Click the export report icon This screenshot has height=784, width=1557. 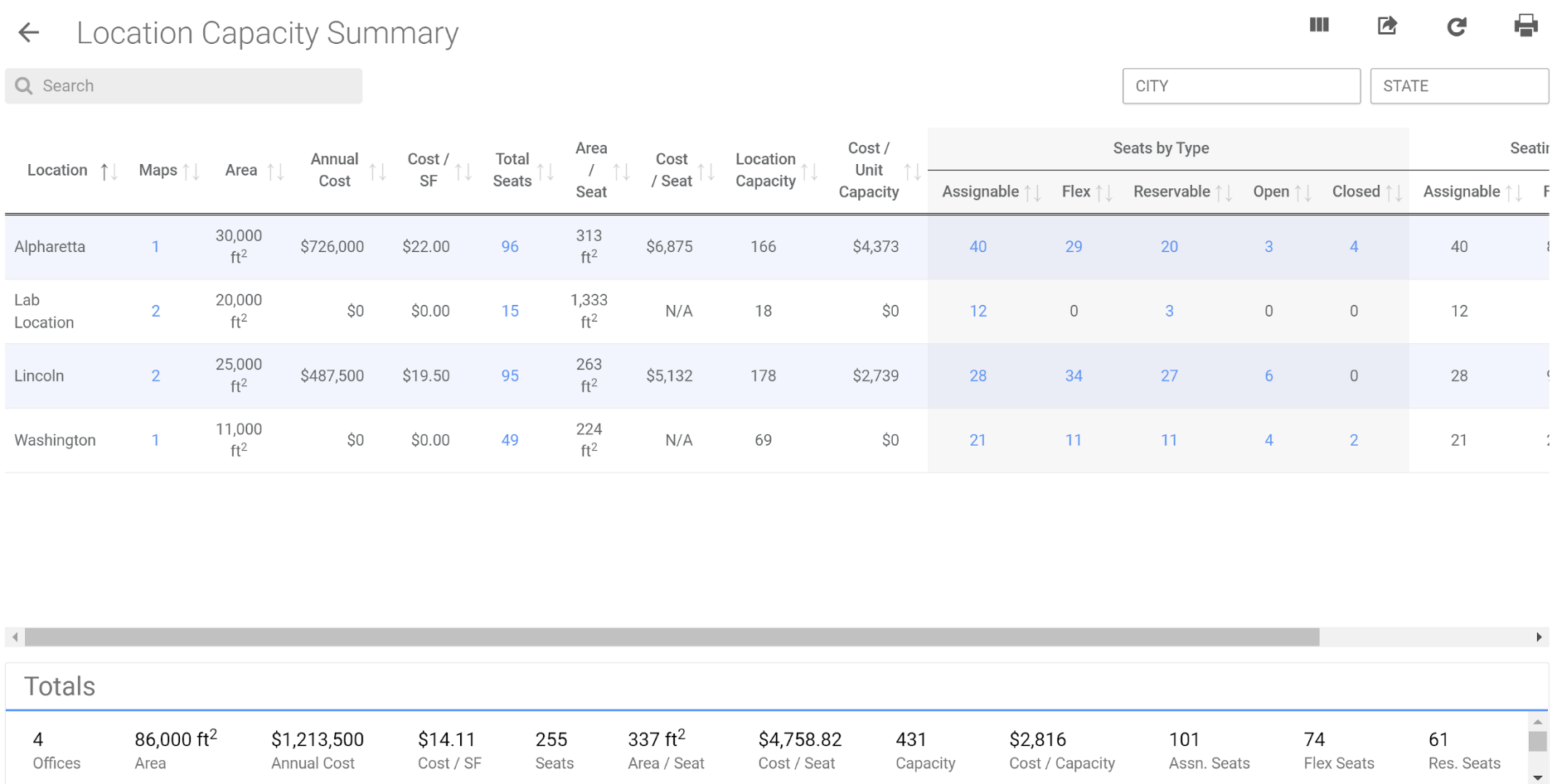(x=1387, y=26)
